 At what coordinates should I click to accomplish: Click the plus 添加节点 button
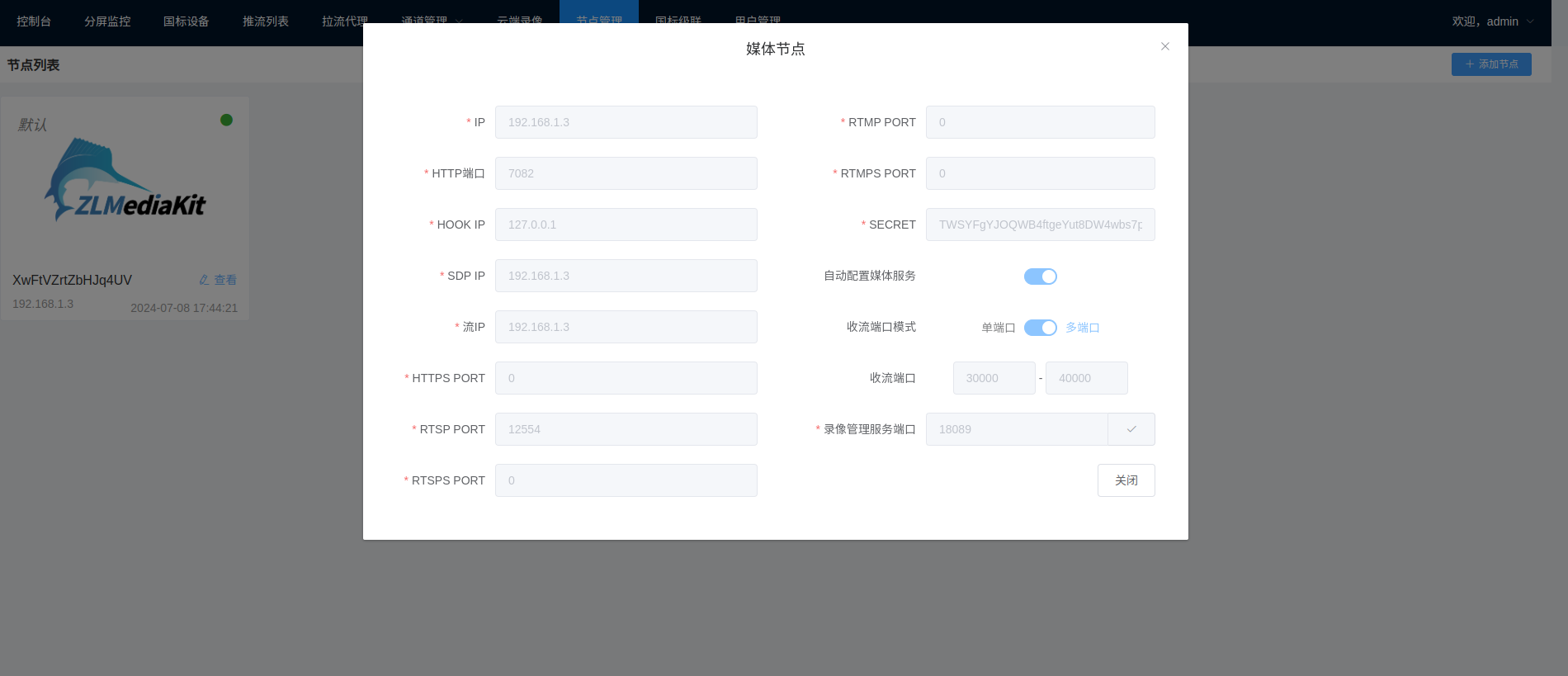1490,64
